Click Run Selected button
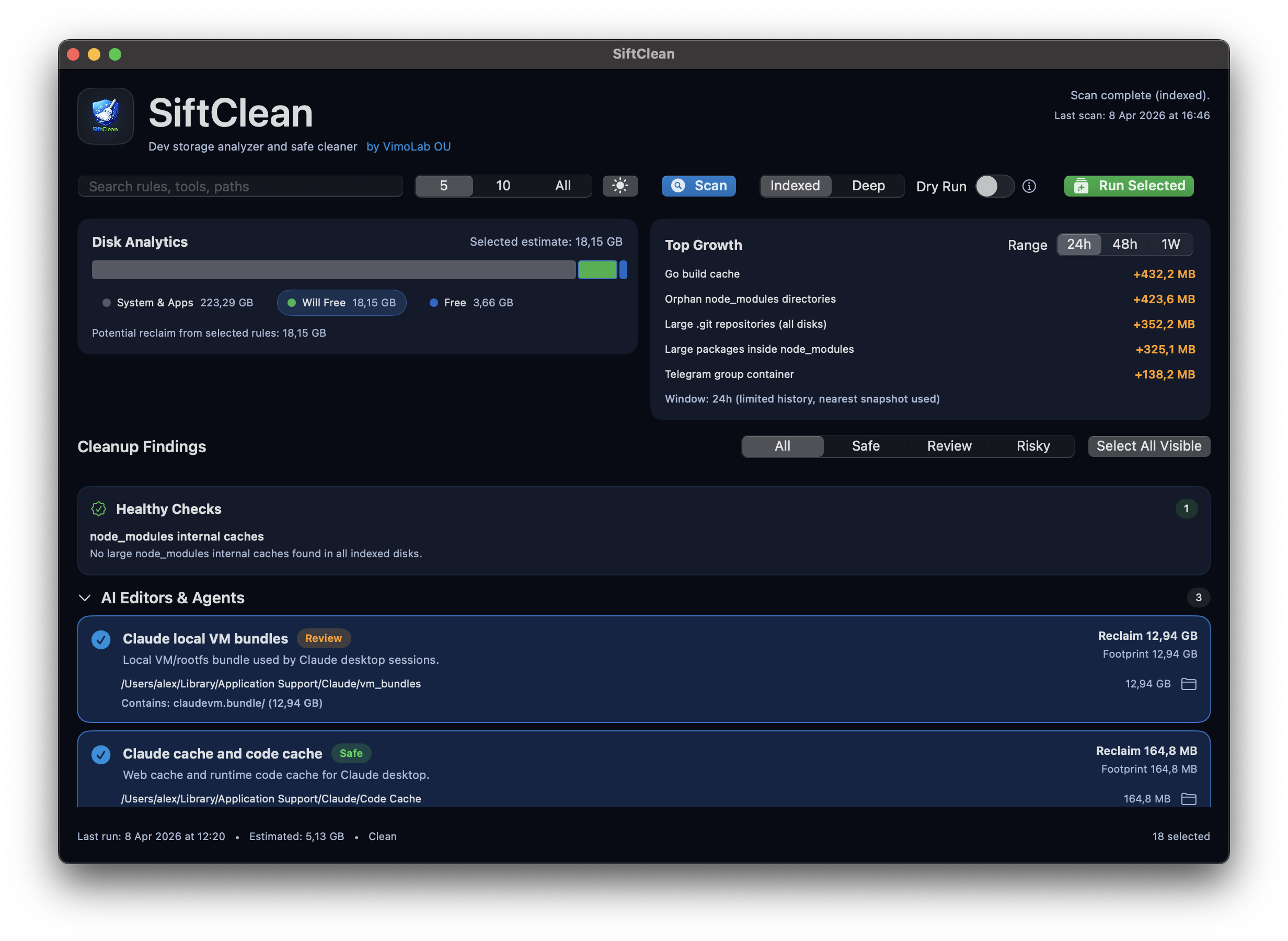The width and height of the screenshot is (1288, 941). [x=1129, y=186]
